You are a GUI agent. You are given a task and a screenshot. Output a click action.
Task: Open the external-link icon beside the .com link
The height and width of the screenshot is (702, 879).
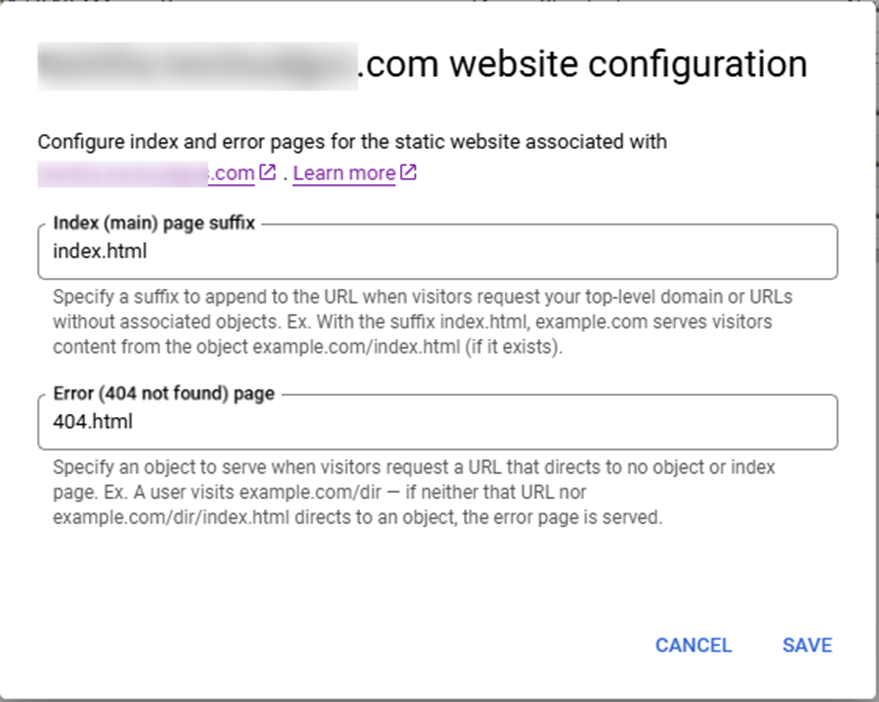coord(267,172)
